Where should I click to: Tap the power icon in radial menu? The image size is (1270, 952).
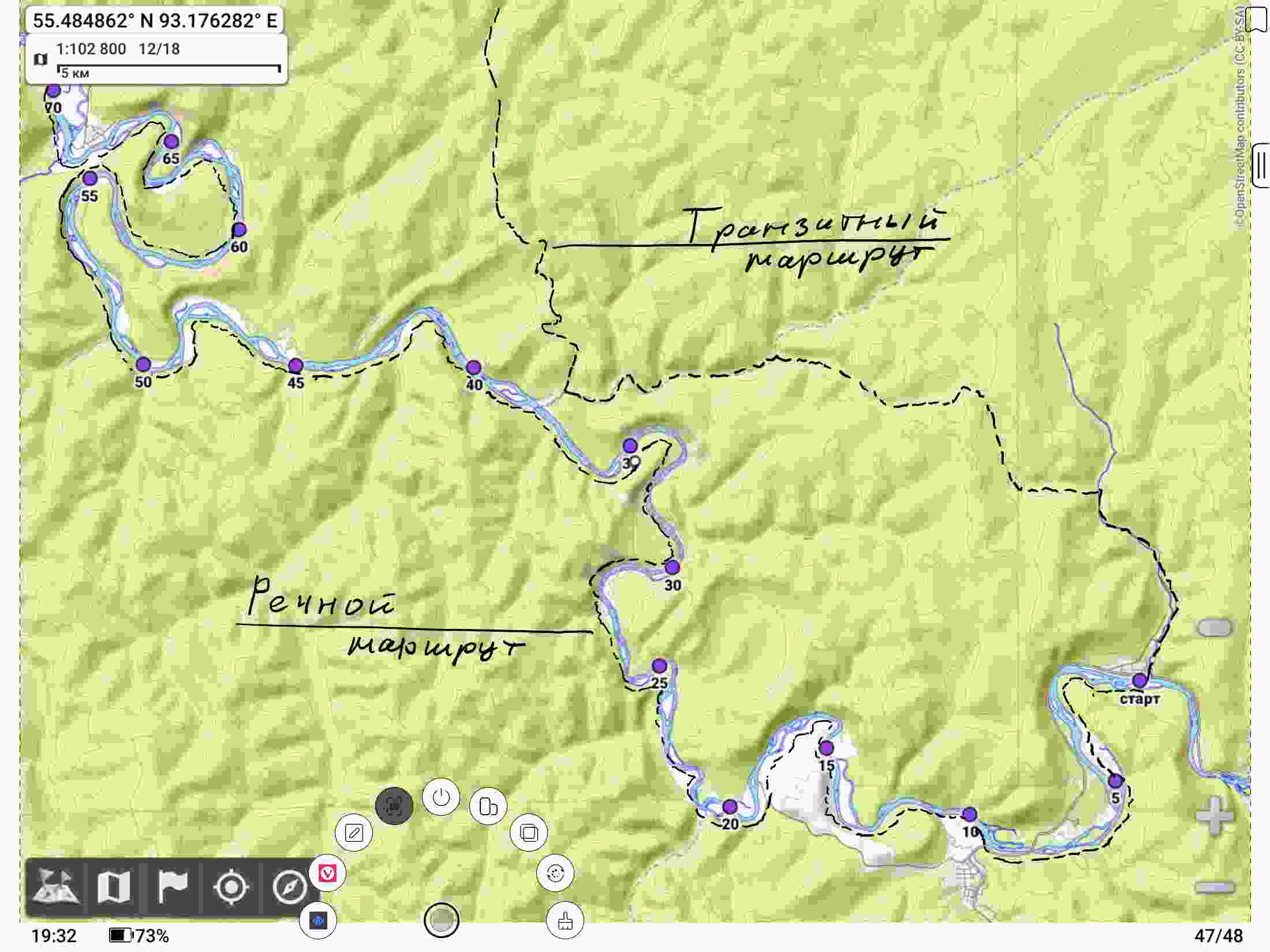coord(441,797)
